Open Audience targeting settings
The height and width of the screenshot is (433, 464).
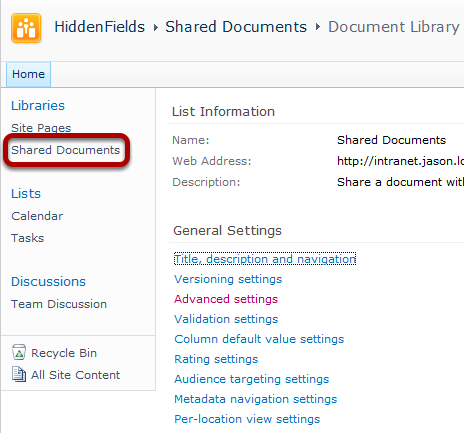coord(252,379)
